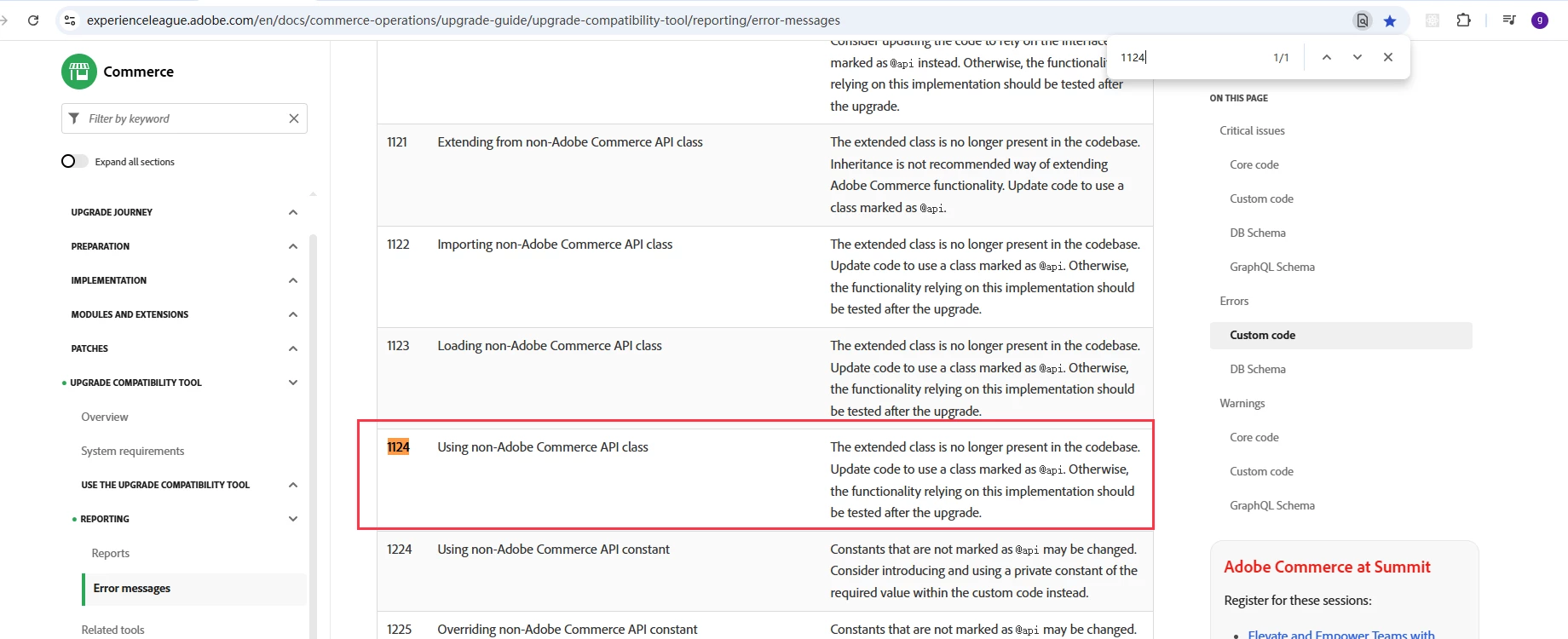Click 'Overriding non-Adobe Commerce API constant'
The width and height of the screenshot is (1568, 639).
coord(568,630)
